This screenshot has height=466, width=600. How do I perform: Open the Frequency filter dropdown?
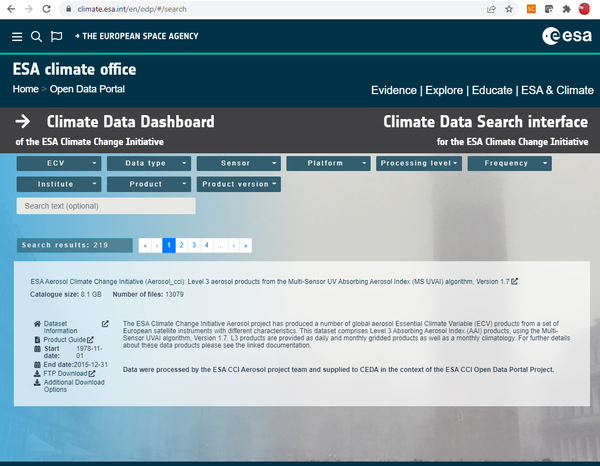tap(510, 163)
